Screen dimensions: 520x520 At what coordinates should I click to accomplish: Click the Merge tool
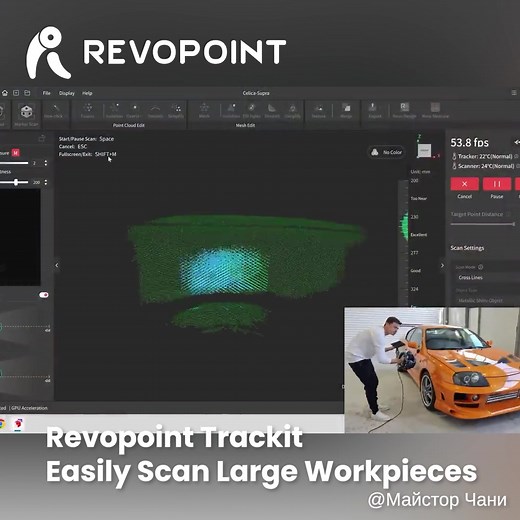346,111
